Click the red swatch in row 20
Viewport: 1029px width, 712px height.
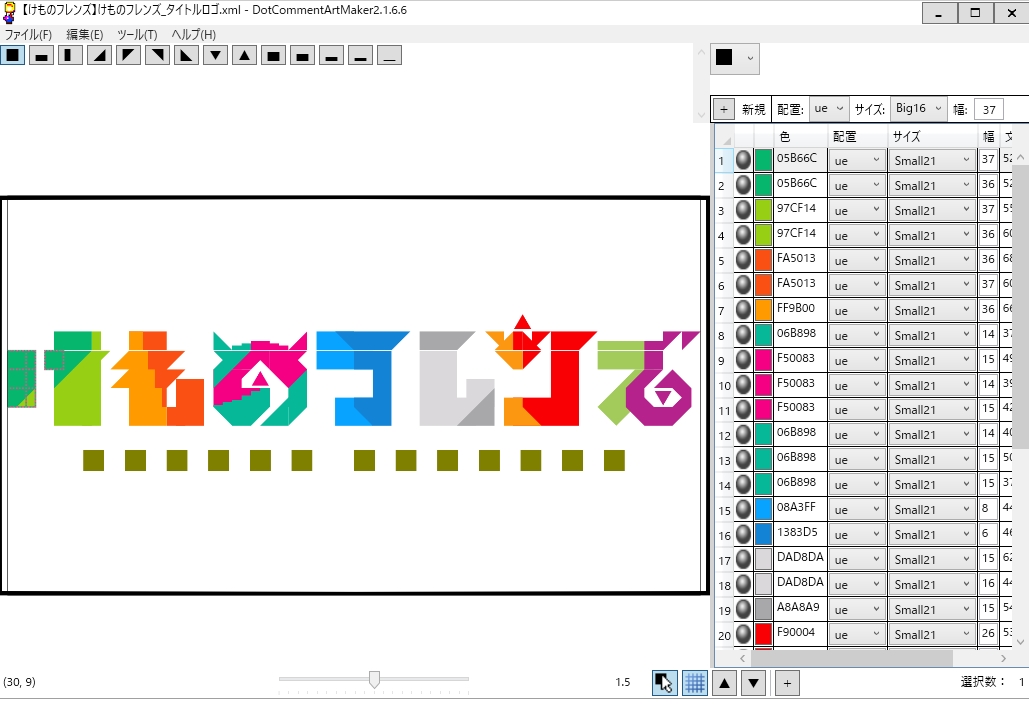(763, 634)
